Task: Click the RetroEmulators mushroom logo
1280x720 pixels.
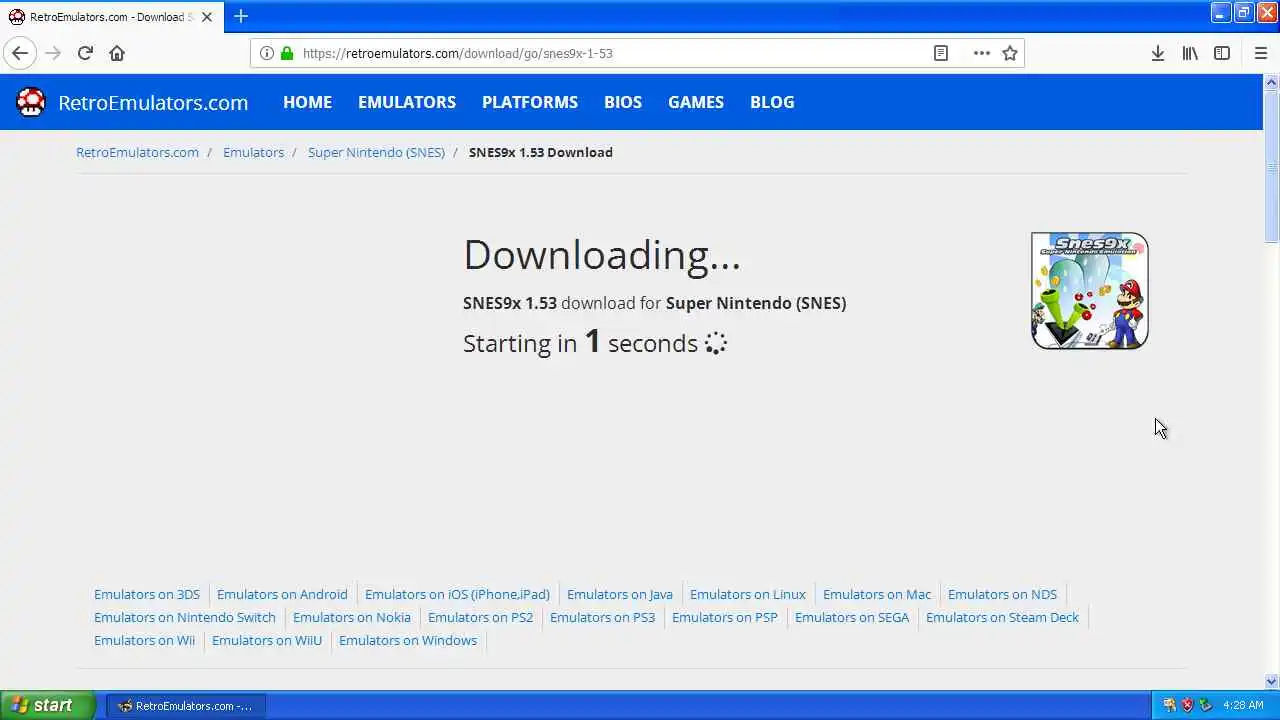Action: coord(31,101)
